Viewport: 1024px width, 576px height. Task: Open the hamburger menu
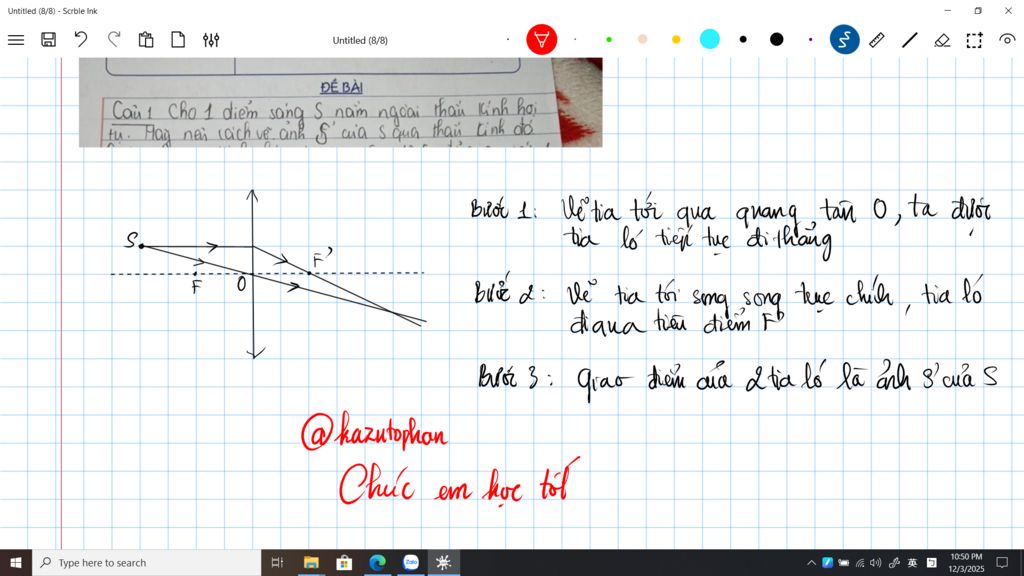click(16, 40)
